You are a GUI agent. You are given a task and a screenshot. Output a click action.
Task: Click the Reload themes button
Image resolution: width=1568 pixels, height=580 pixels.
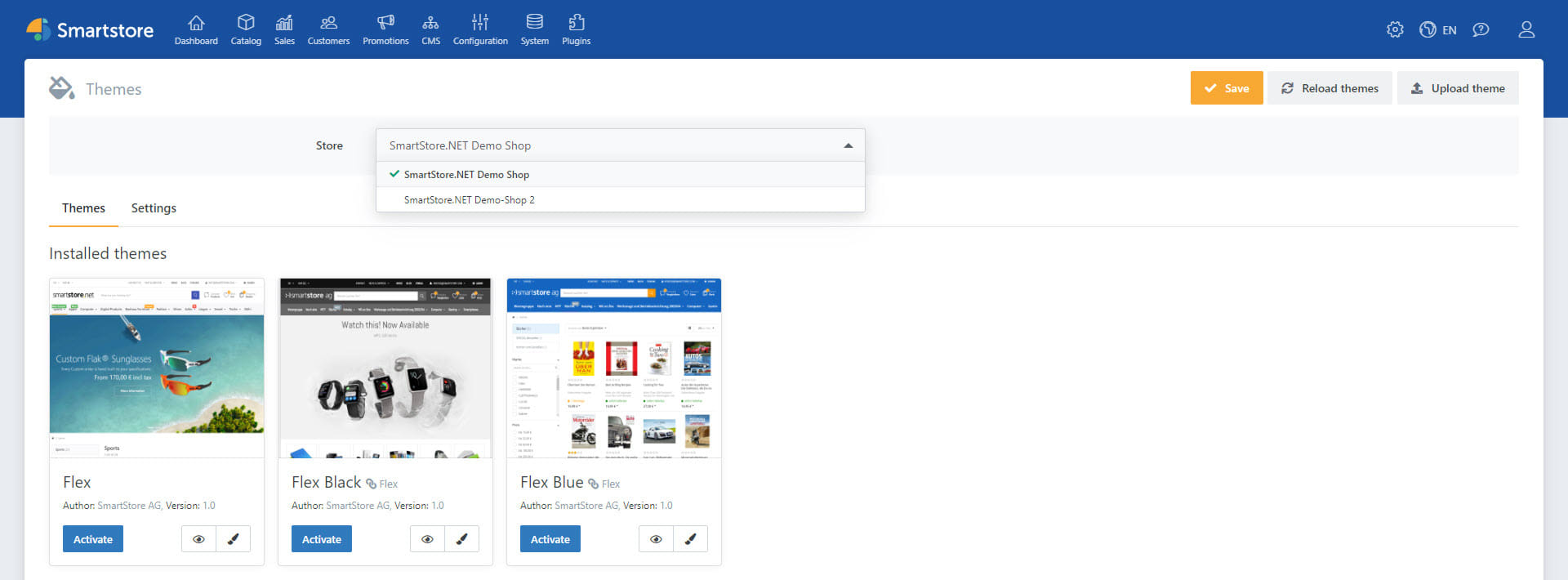(1330, 88)
